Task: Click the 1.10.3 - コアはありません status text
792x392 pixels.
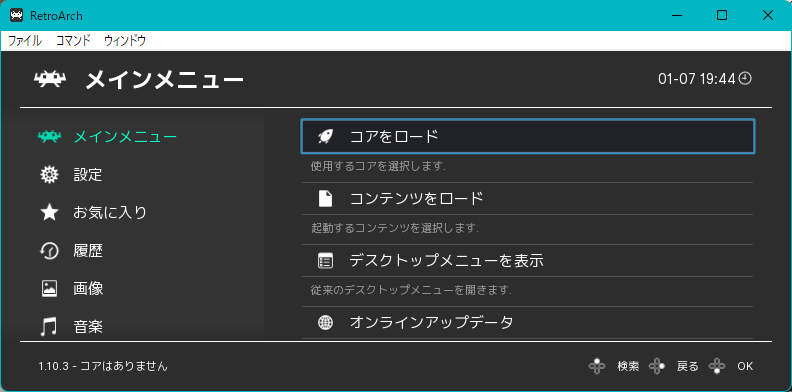Action: [103, 366]
